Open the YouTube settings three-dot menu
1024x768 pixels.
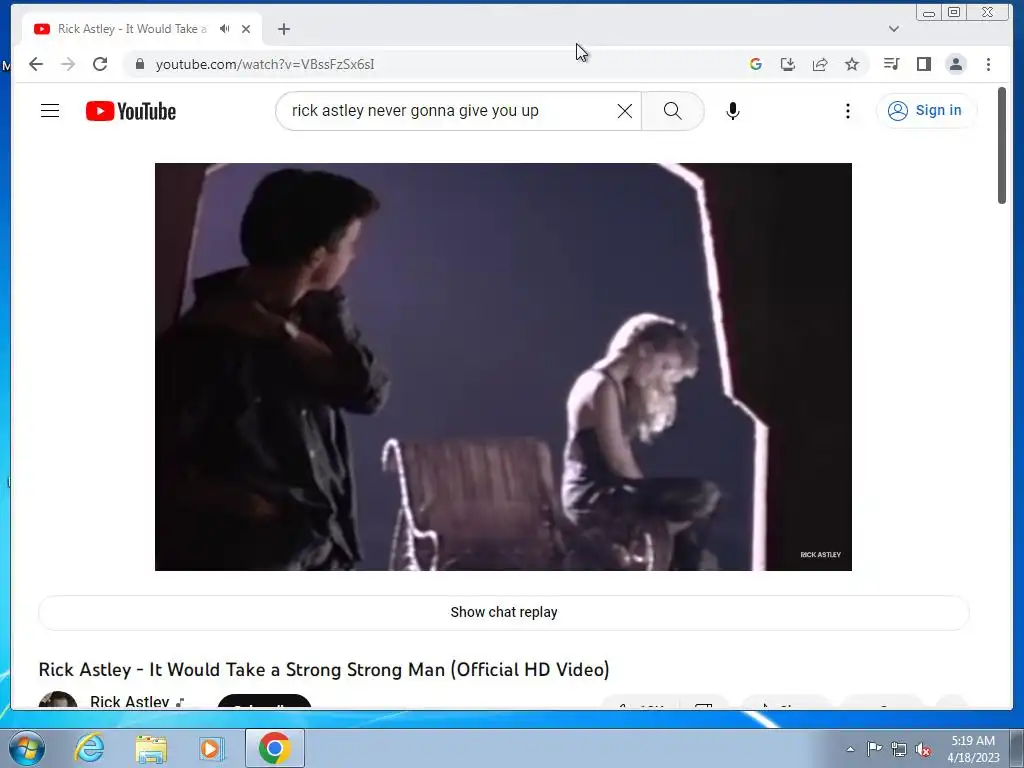point(848,111)
